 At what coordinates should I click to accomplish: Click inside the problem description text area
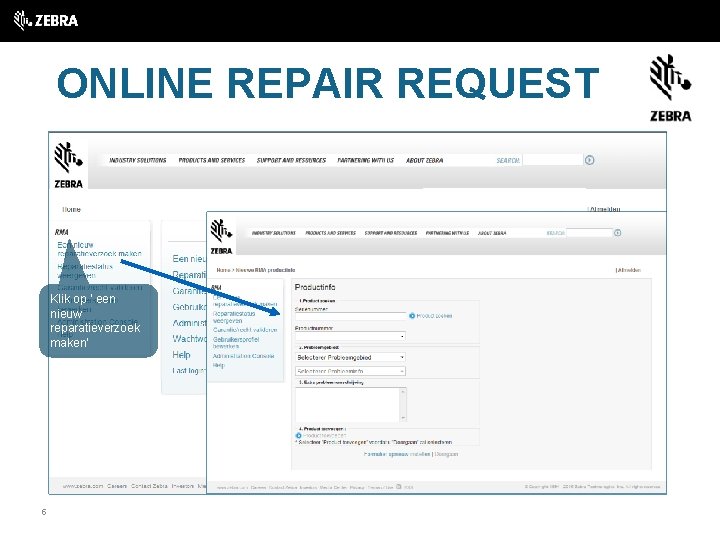point(348,405)
